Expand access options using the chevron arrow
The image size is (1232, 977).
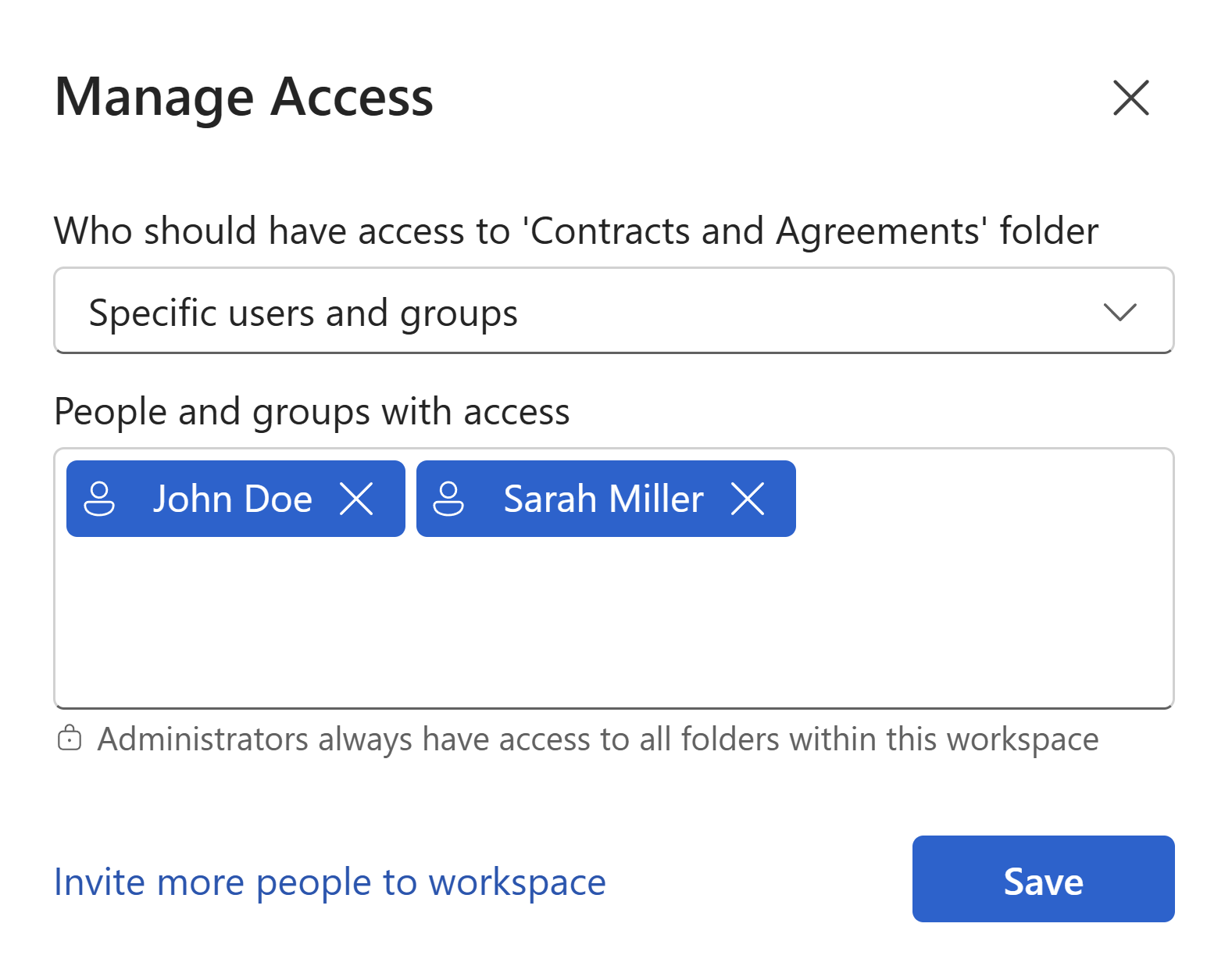1120,312
